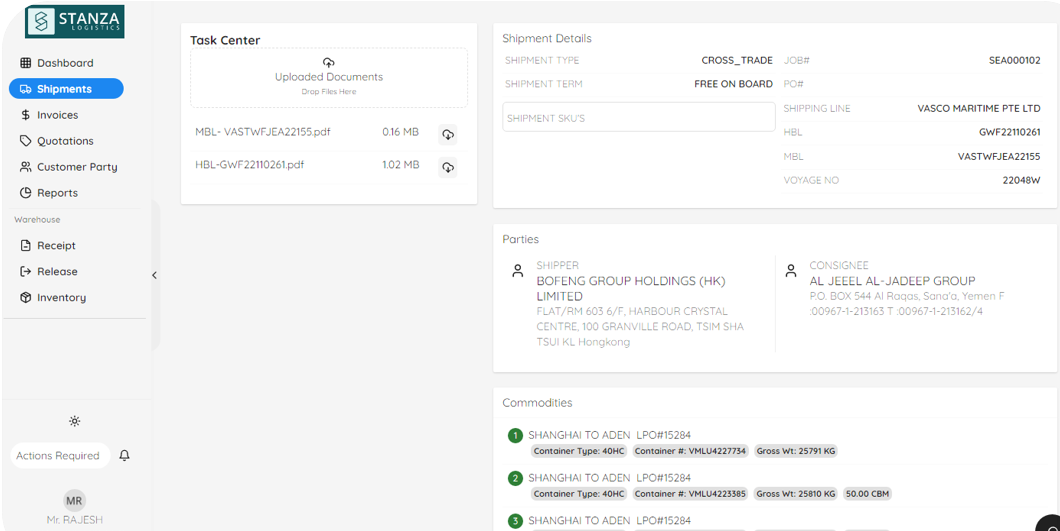Select commodity number 1 badge
Image resolution: width=1060 pixels, height=531 pixels.
pyautogui.click(x=515, y=436)
